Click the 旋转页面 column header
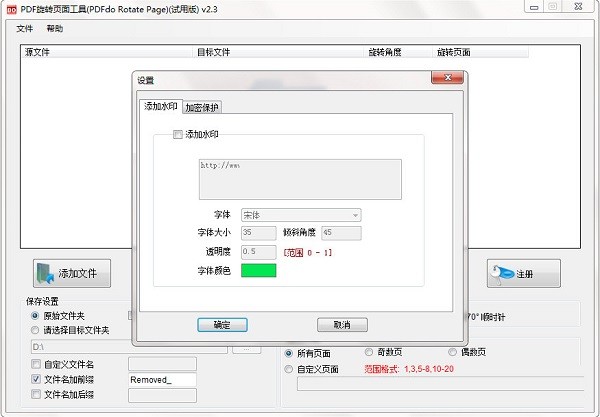Screen dimensions: 600x417 tap(481, 52)
